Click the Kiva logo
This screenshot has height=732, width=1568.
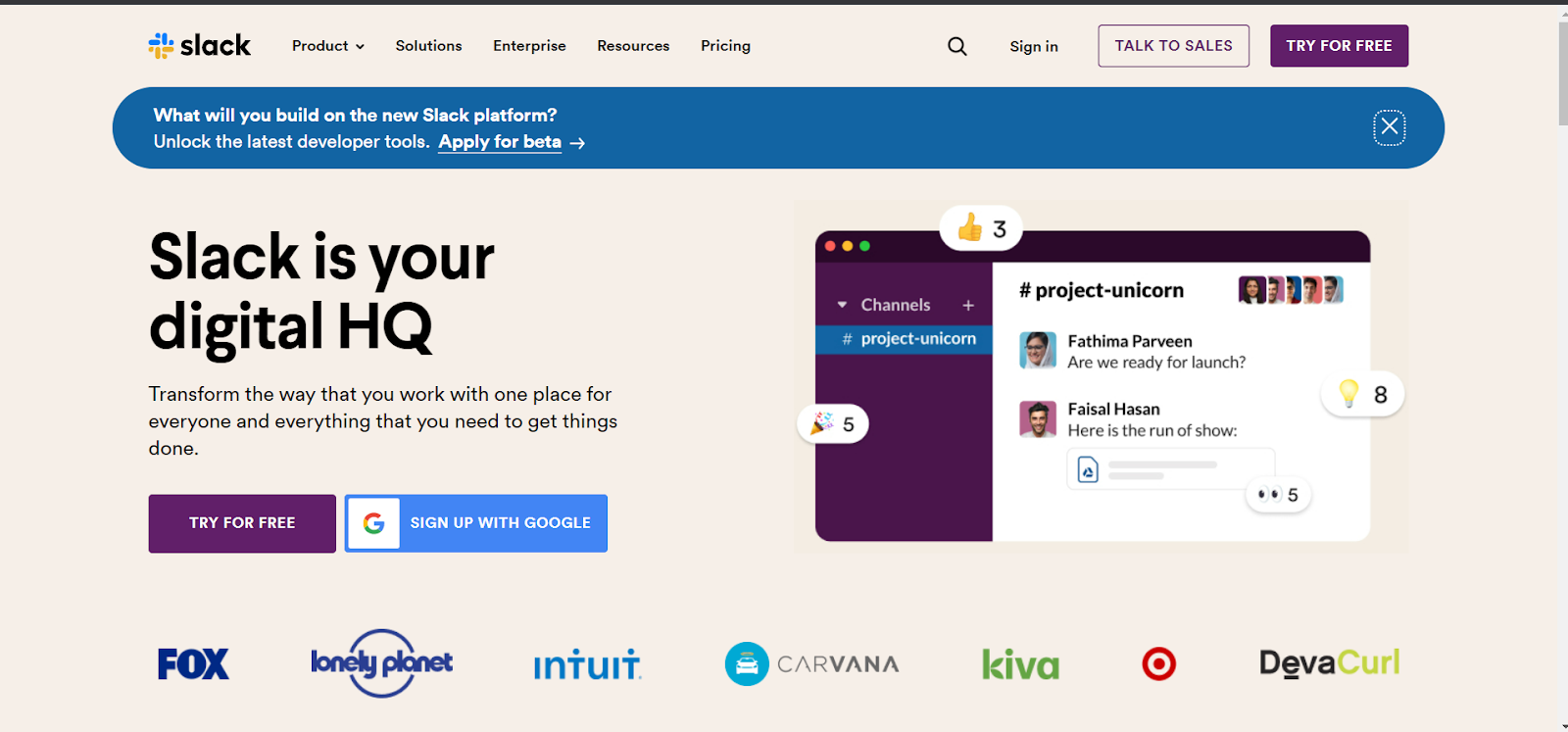click(x=1020, y=664)
